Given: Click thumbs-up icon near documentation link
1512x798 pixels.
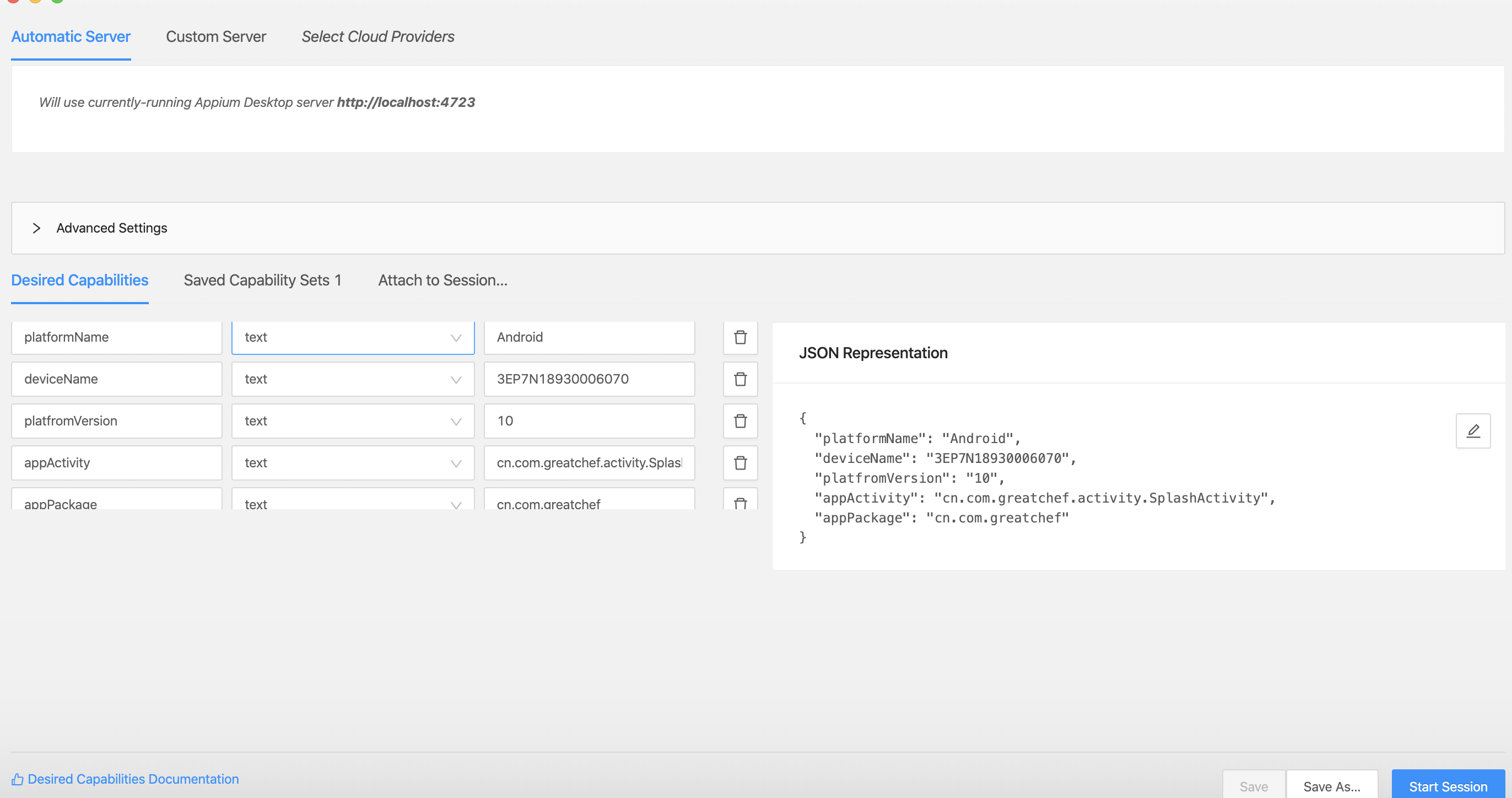Looking at the screenshot, I should click(18, 779).
